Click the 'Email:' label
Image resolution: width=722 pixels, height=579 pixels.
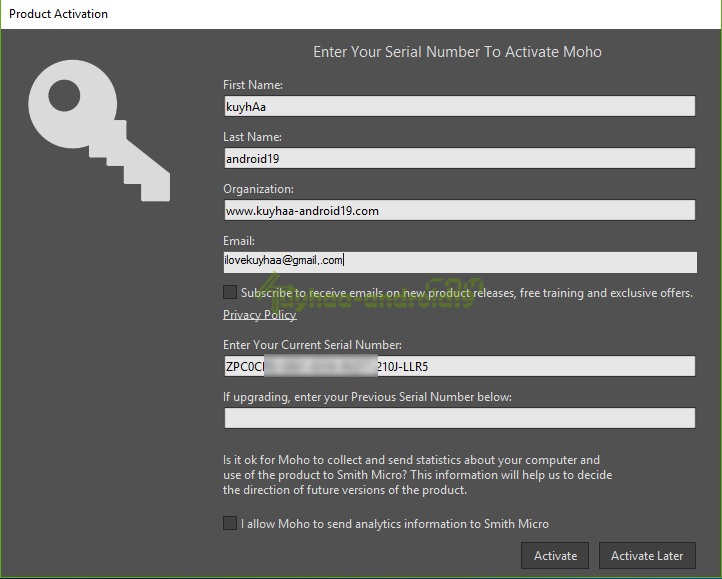coord(239,241)
